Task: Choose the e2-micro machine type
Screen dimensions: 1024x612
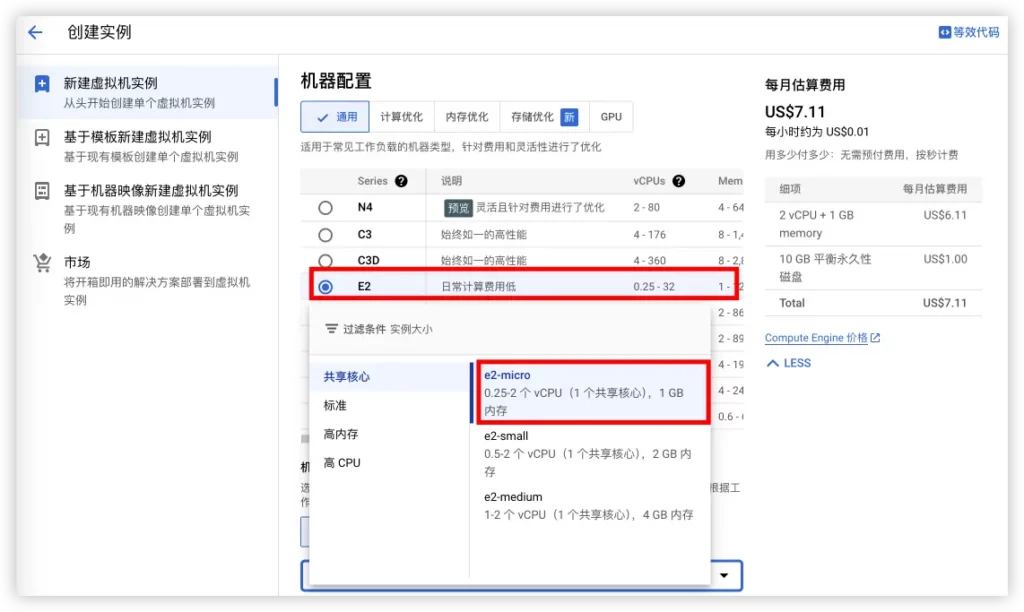Action: click(x=591, y=393)
